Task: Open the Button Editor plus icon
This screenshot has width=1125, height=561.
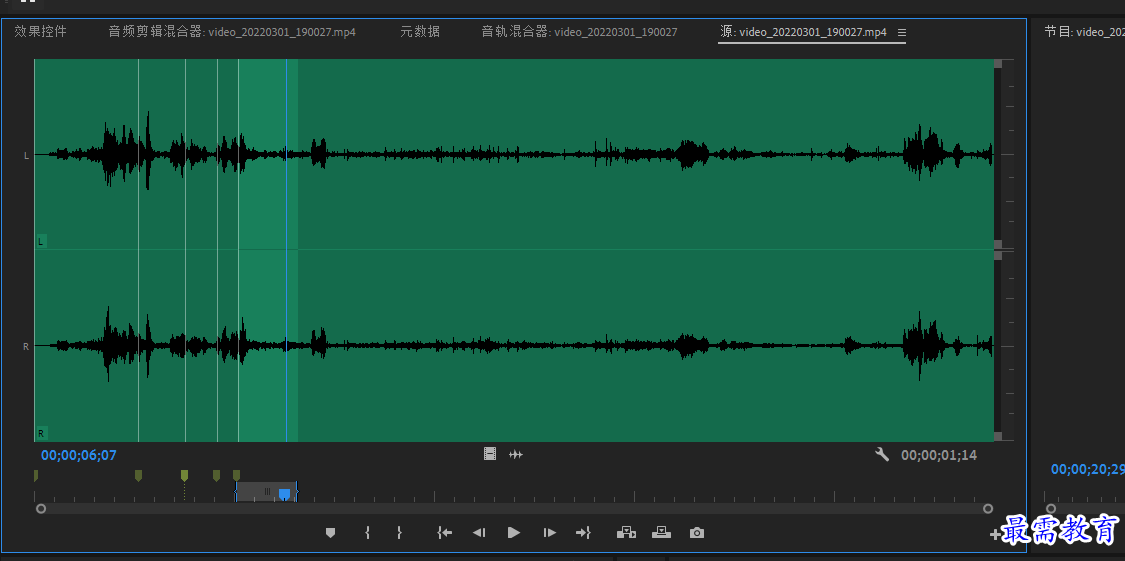Action: [994, 534]
